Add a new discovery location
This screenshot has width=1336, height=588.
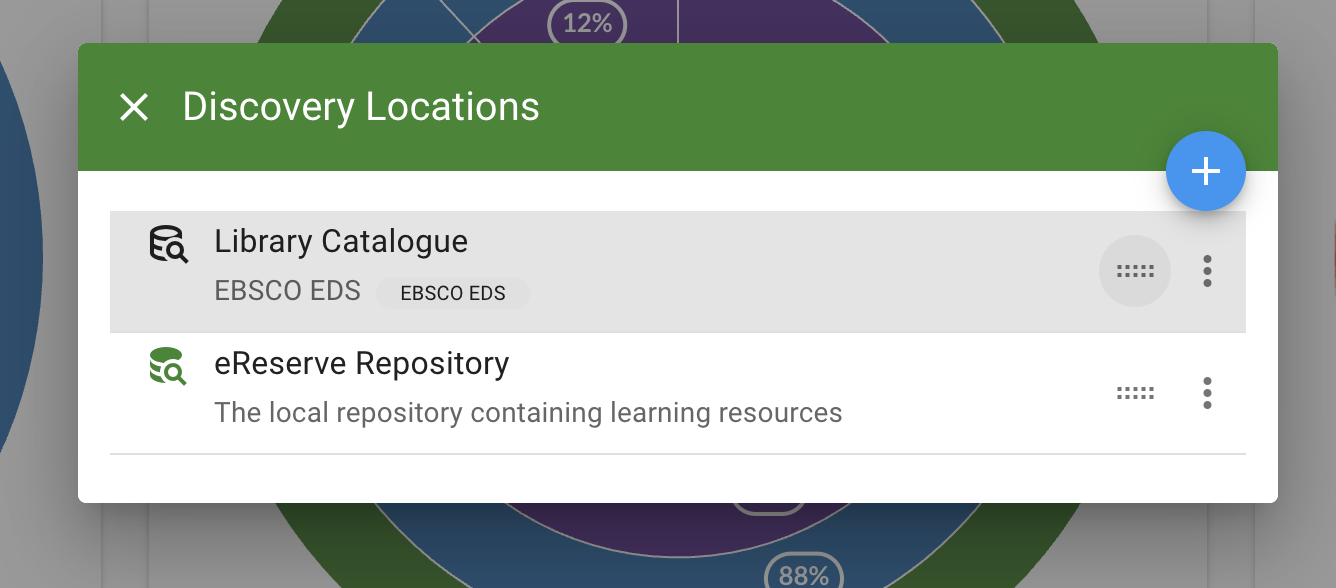[1205, 171]
